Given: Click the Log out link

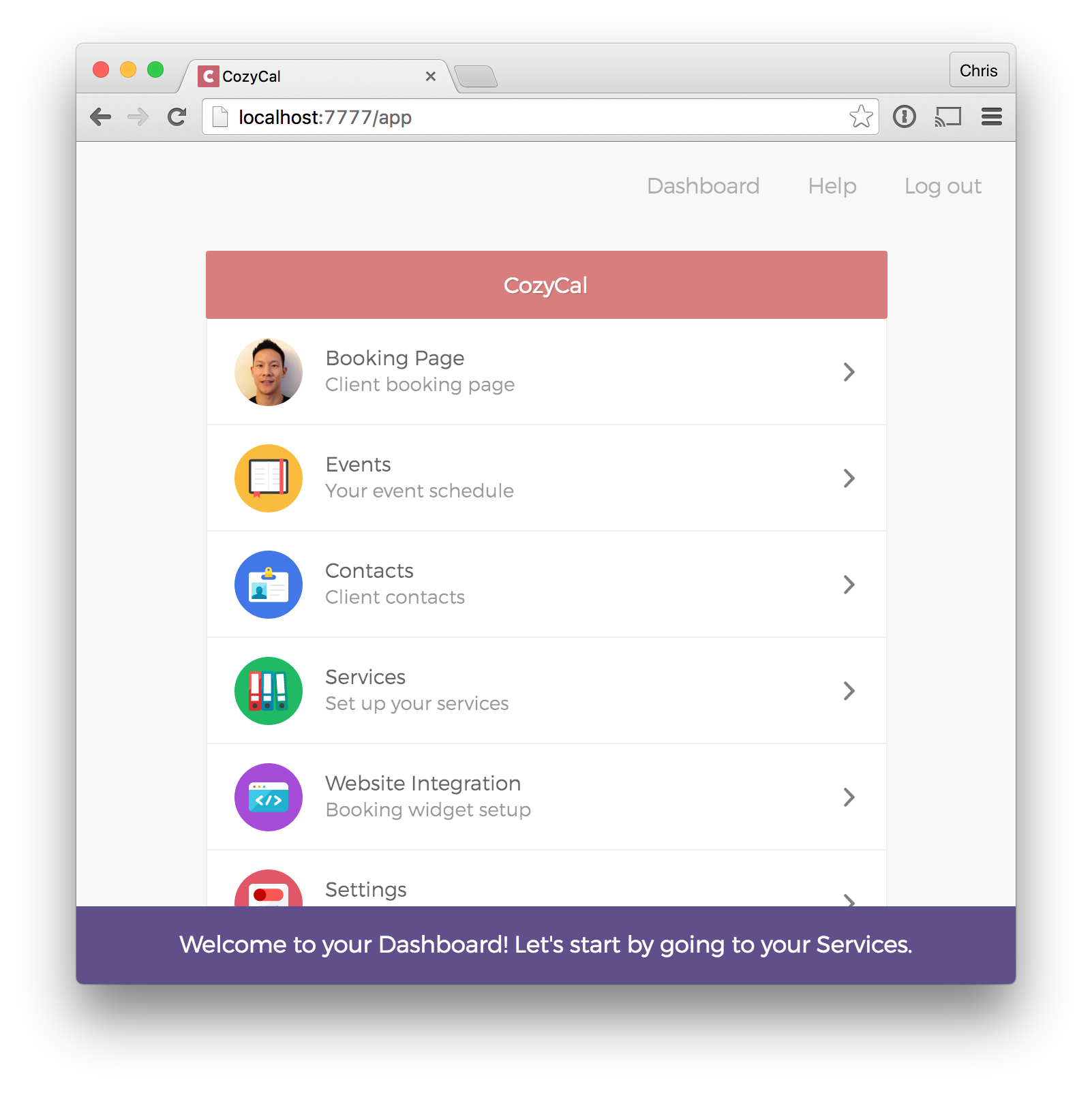Looking at the screenshot, I should click(943, 186).
